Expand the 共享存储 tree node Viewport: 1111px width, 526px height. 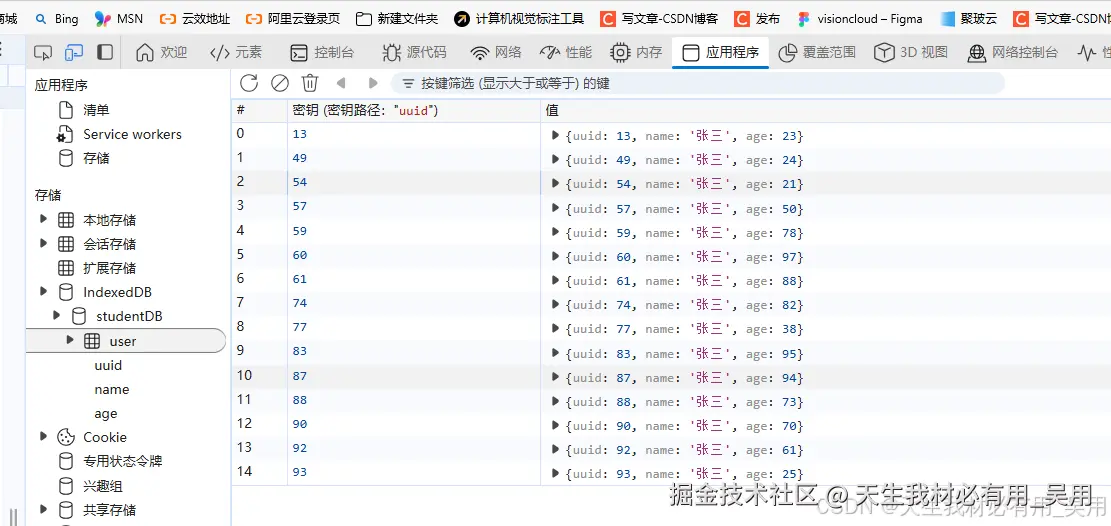click(44, 509)
